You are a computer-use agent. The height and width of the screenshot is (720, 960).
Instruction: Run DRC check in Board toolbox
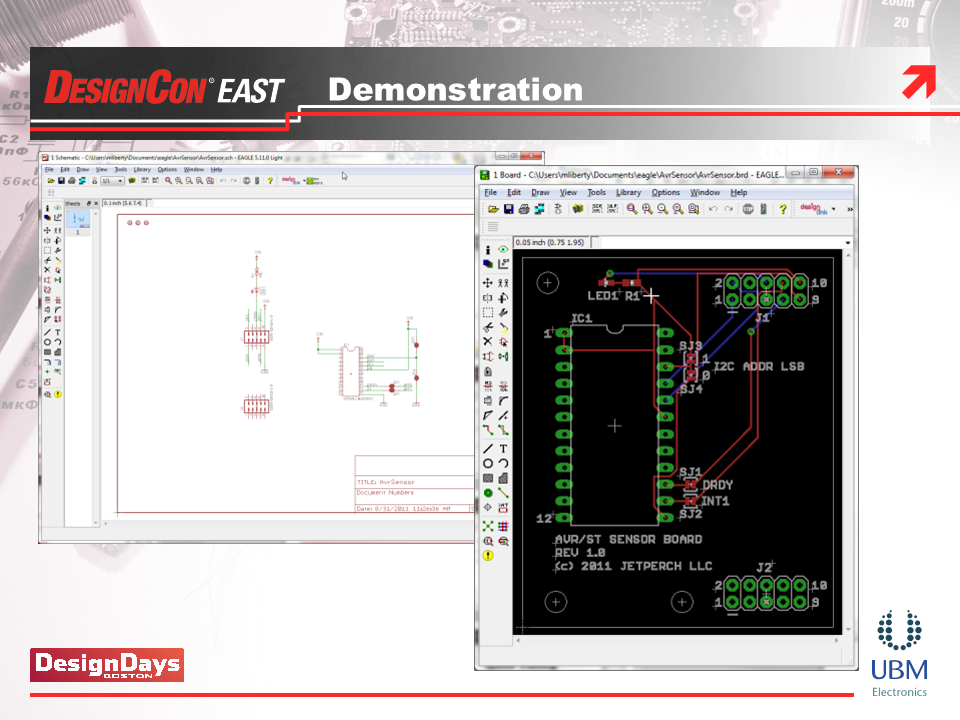(503, 541)
